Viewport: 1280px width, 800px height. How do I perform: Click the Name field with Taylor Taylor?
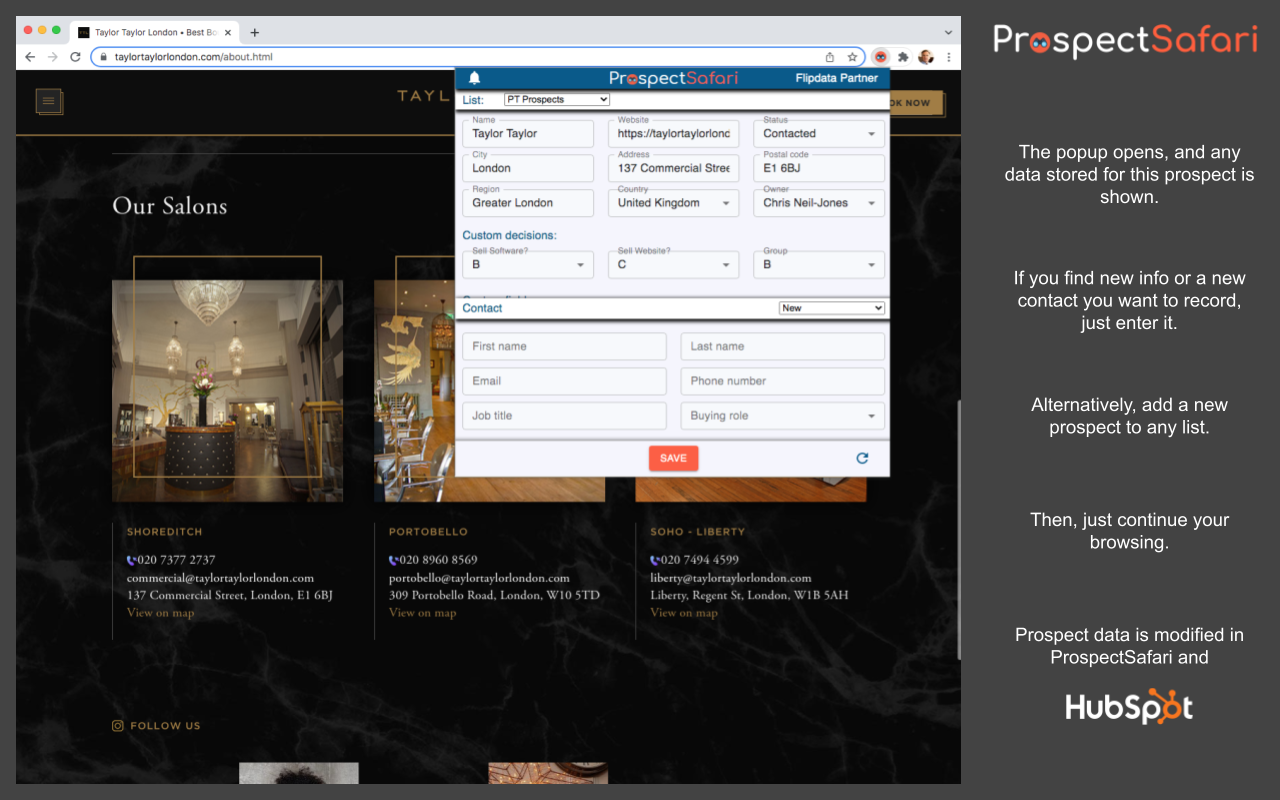528,133
